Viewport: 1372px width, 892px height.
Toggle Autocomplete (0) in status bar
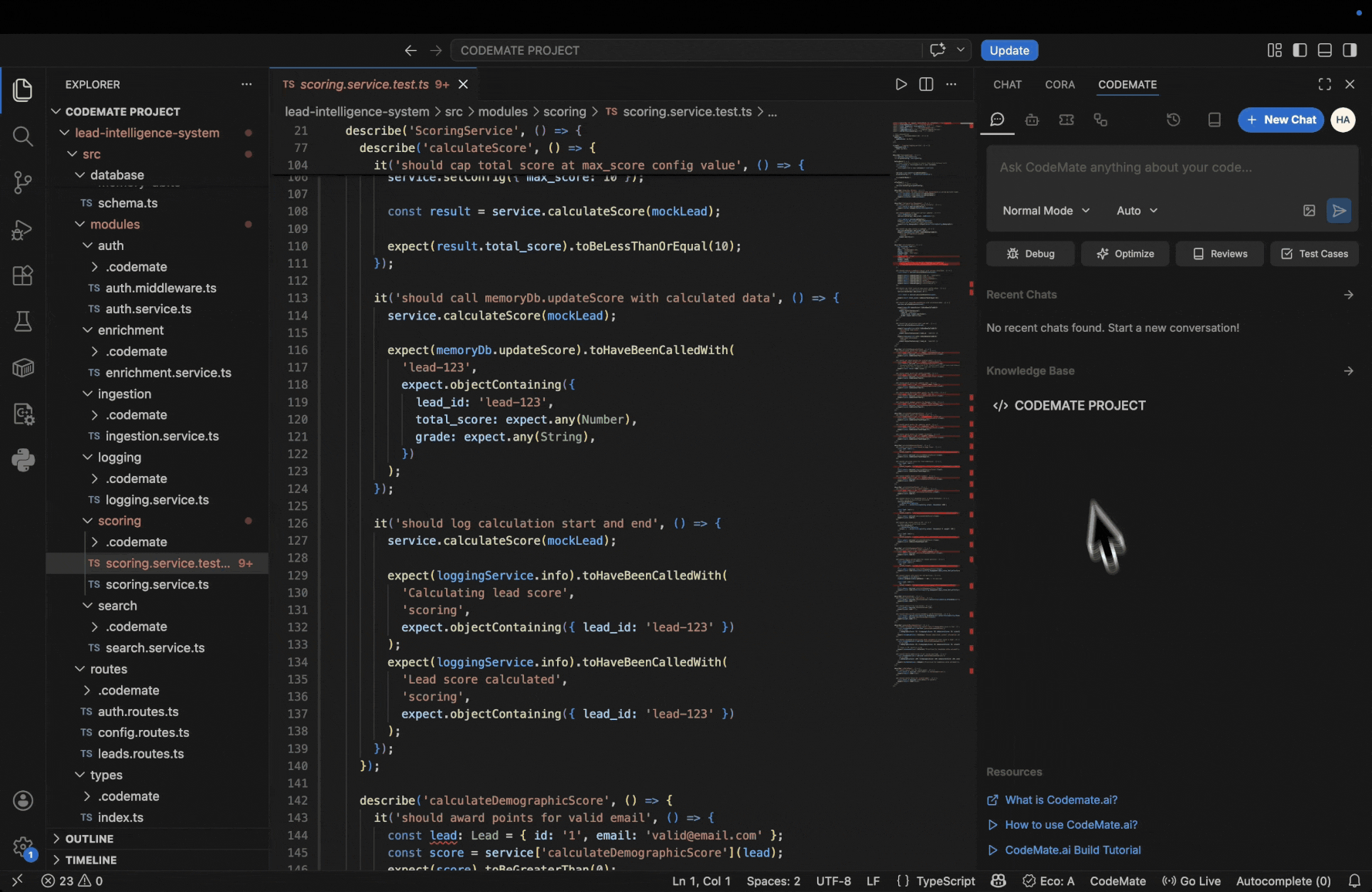tap(1282, 880)
